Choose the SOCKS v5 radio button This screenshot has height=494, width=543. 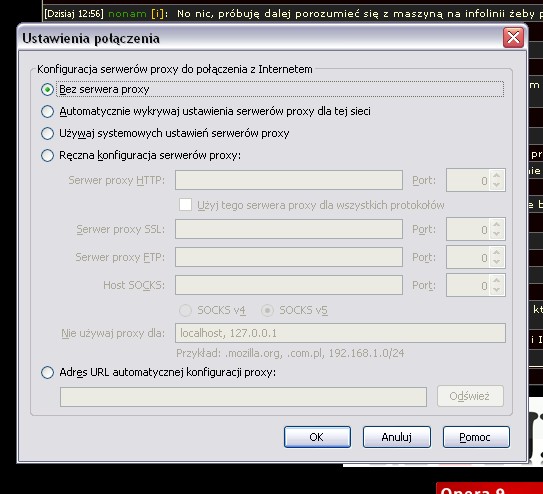pyautogui.click(x=267, y=310)
